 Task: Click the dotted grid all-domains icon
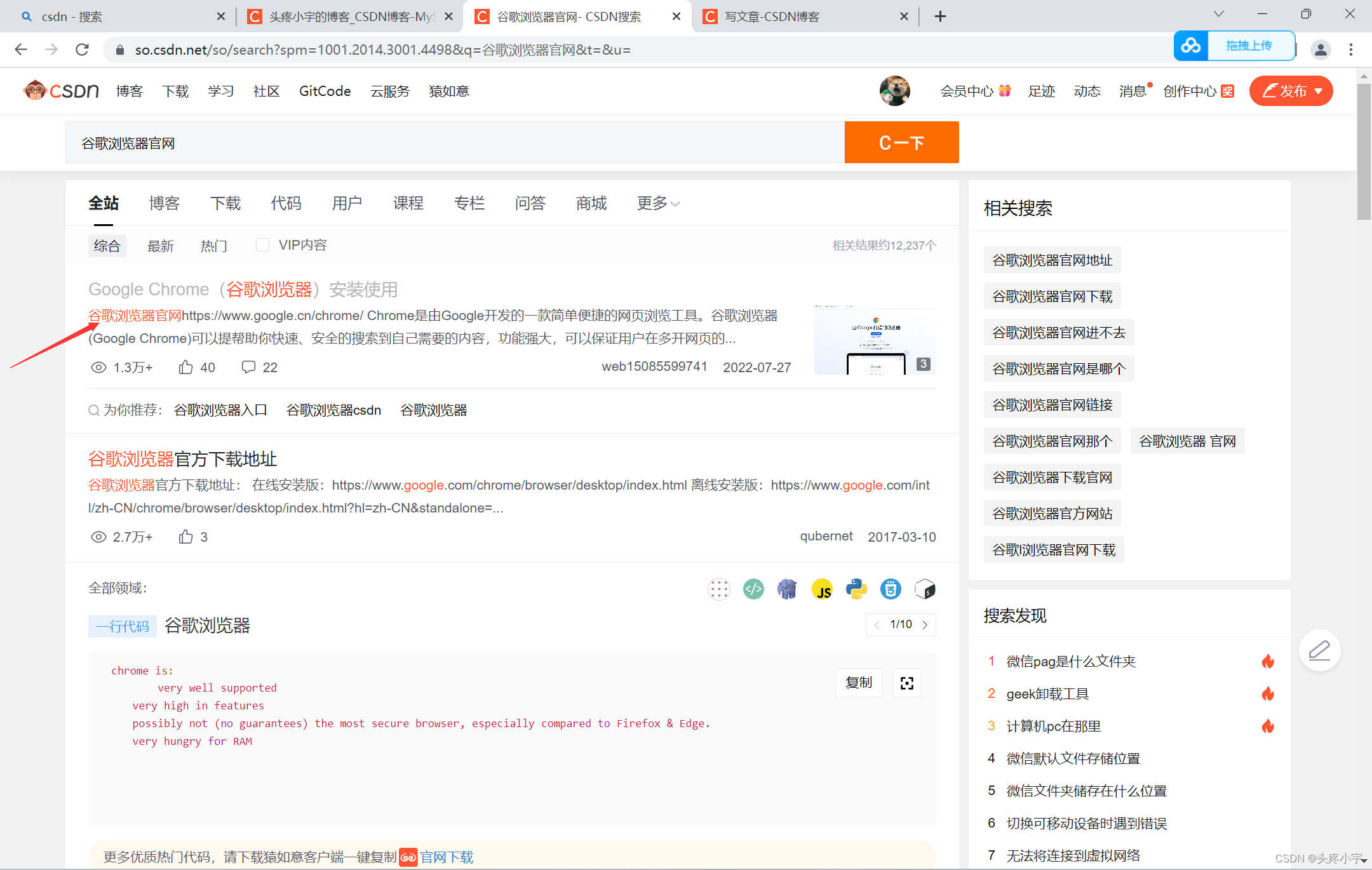[719, 589]
